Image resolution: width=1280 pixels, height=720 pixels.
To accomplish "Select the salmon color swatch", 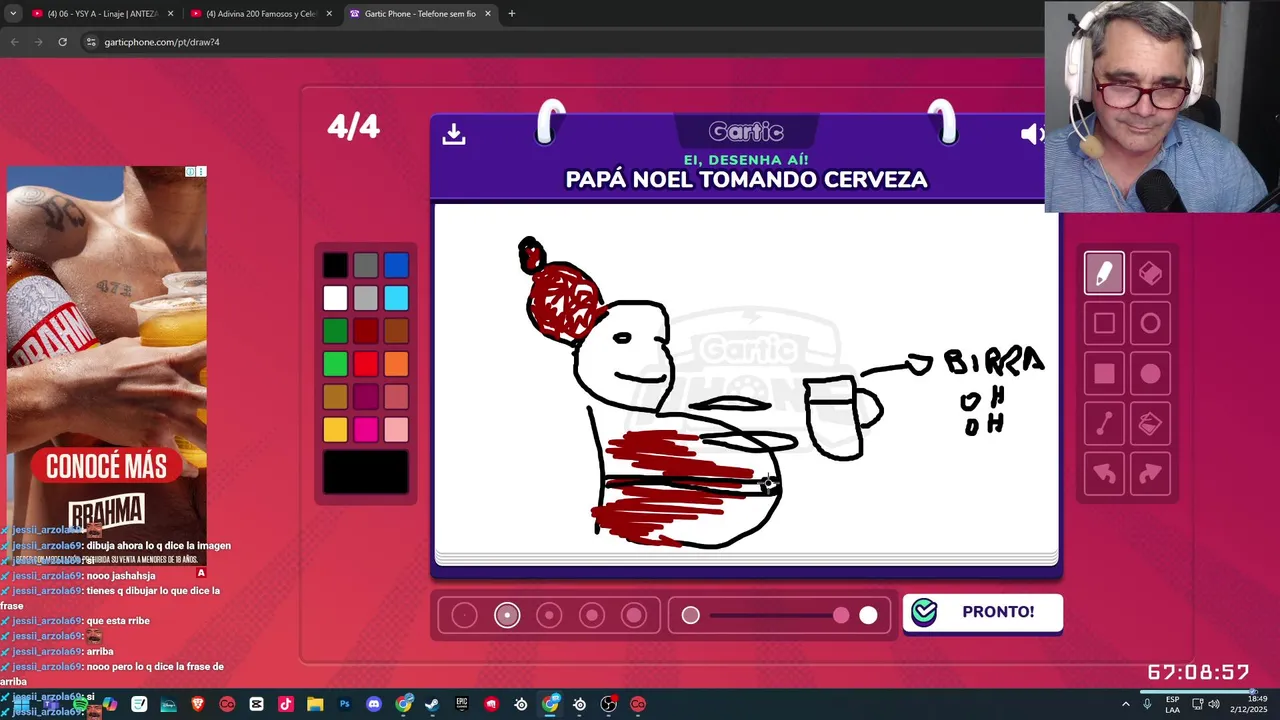I will click(x=396, y=397).
